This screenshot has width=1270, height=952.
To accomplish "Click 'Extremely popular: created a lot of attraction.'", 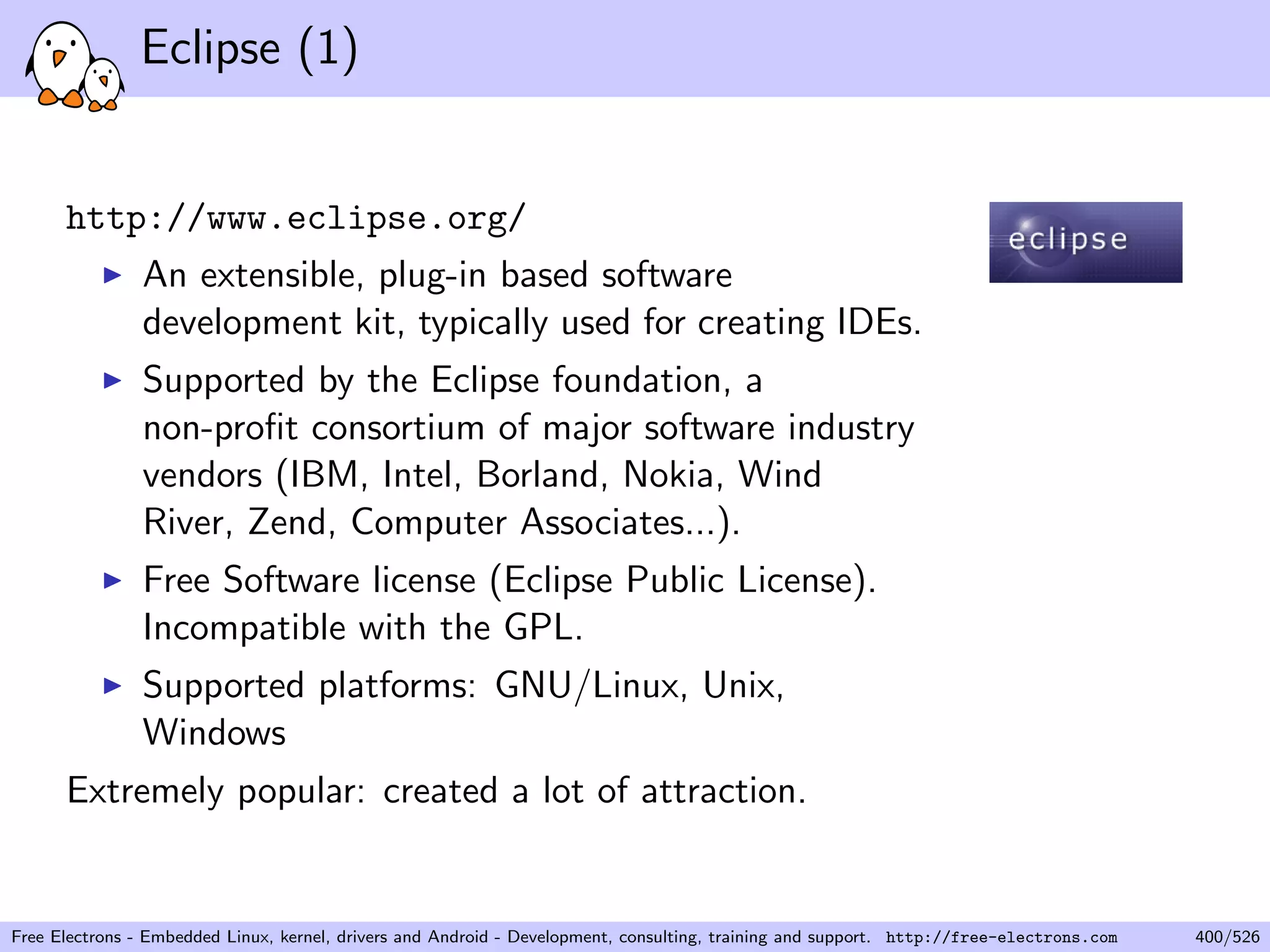I will point(436,791).
